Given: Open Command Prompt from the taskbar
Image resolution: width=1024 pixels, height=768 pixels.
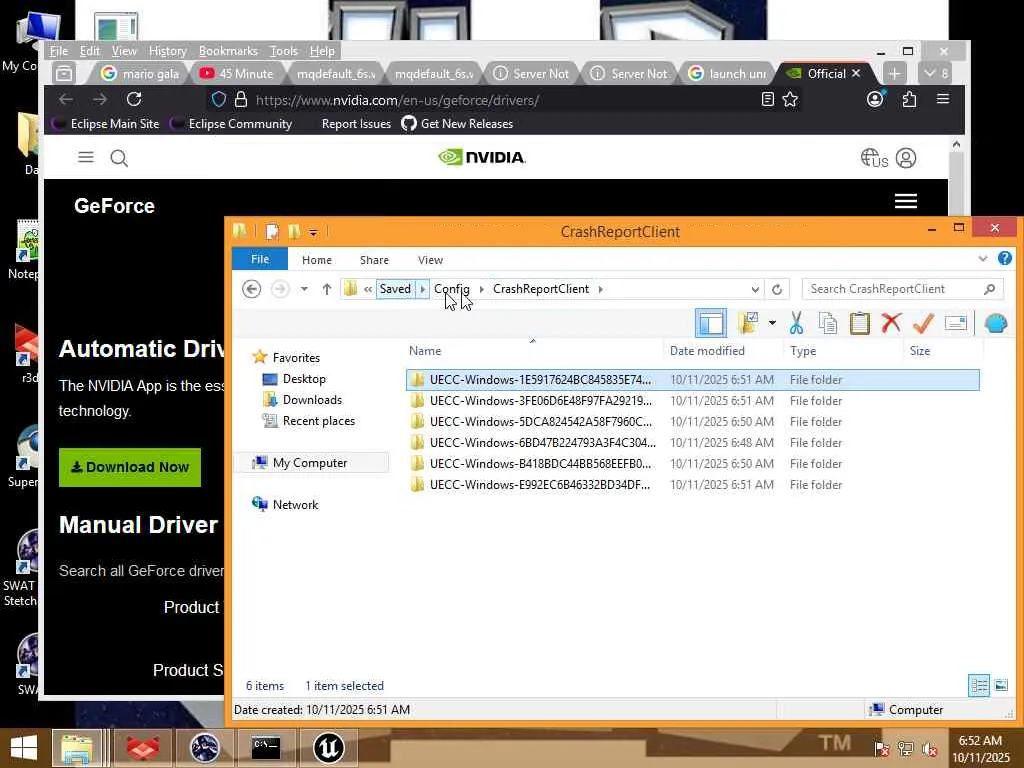Looking at the screenshot, I should click(x=266, y=748).
